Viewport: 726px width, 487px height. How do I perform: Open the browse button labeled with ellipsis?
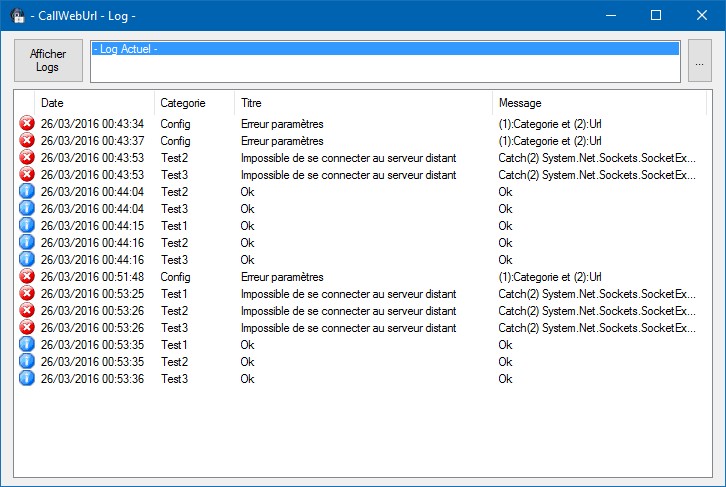pos(700,61)
